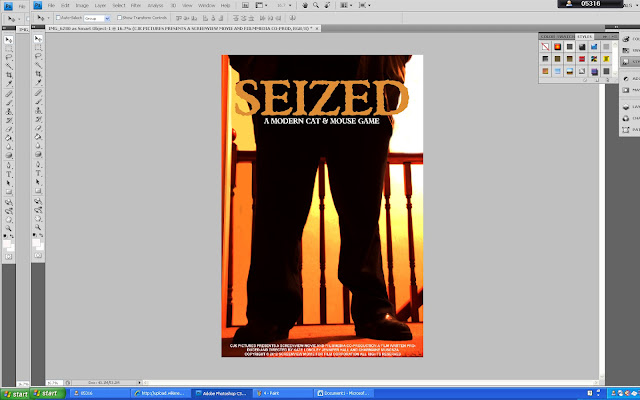
Task: Open the Filter menu
Action: pyautogui.click(x=136, y=5)
